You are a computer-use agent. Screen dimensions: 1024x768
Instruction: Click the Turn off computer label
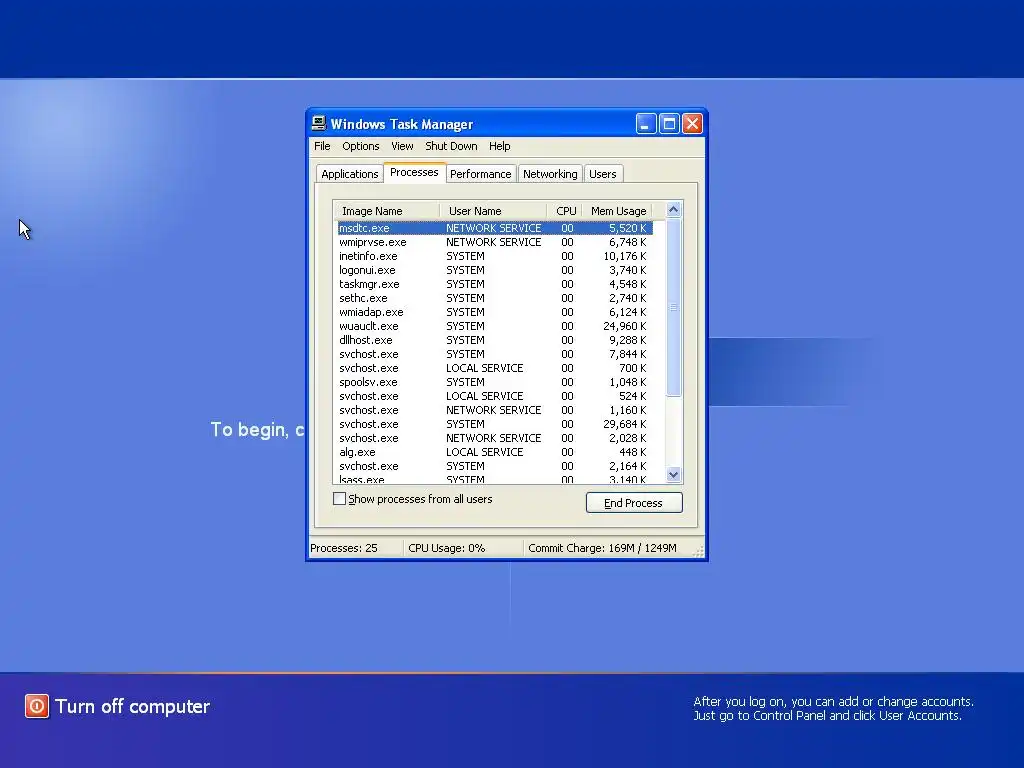(x=133, y=707)
